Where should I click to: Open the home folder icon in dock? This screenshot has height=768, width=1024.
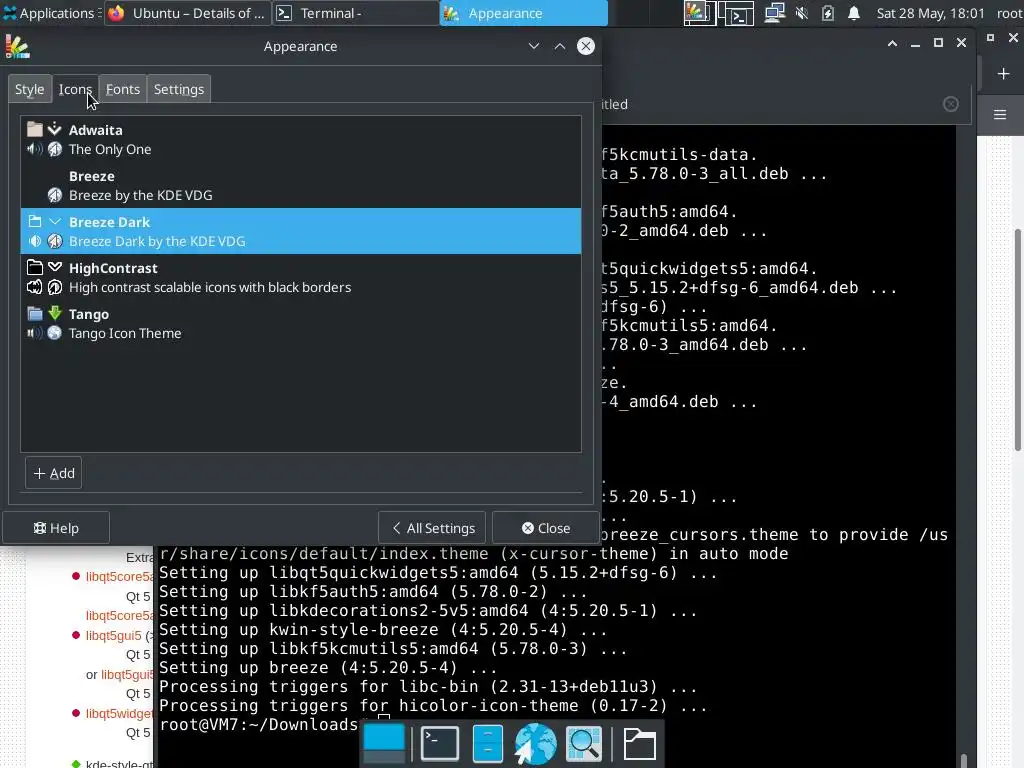coord(639,743)
